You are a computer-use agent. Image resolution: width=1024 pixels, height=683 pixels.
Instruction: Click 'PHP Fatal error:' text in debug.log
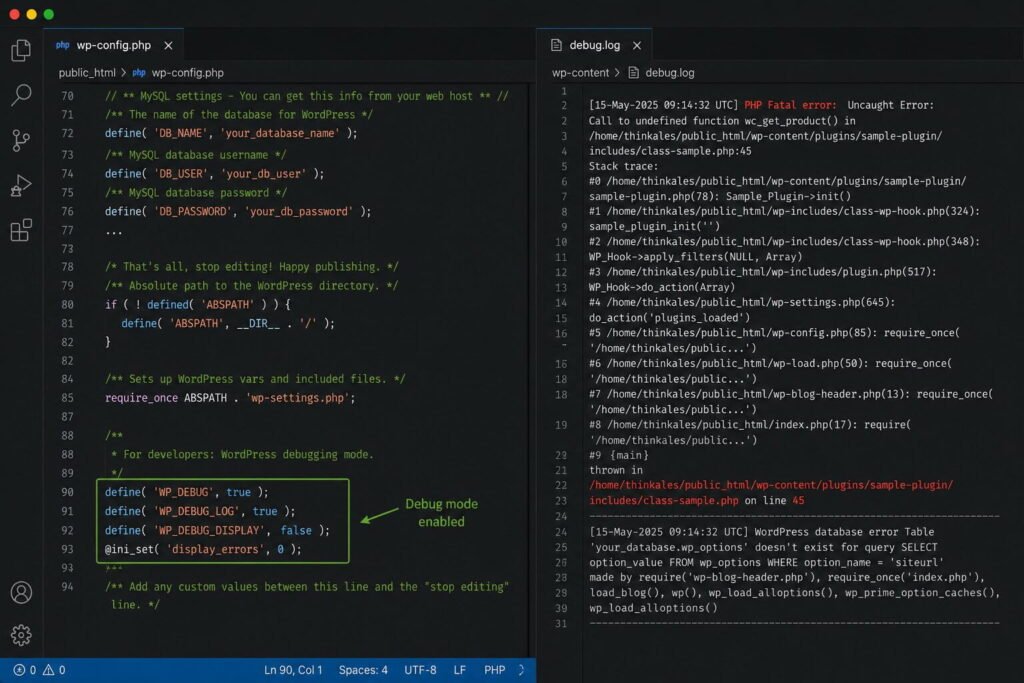pos(790,105)
